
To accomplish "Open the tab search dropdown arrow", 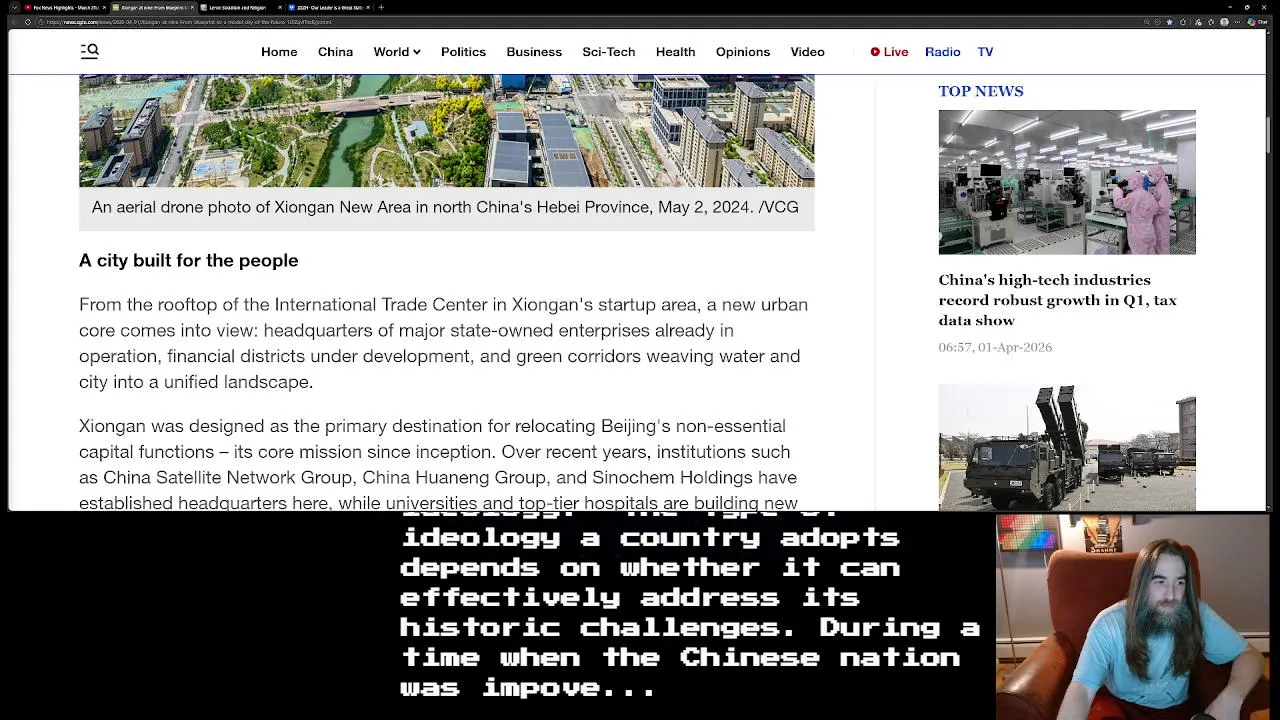I will [x=14, y=7].
